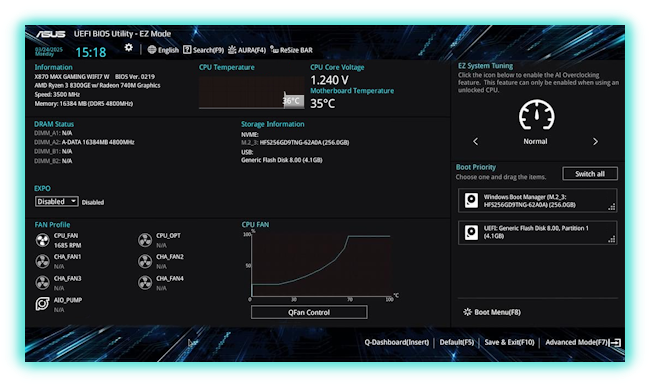
Task: Load defaults with Default(F5)
Action: [x=456, y=342]
